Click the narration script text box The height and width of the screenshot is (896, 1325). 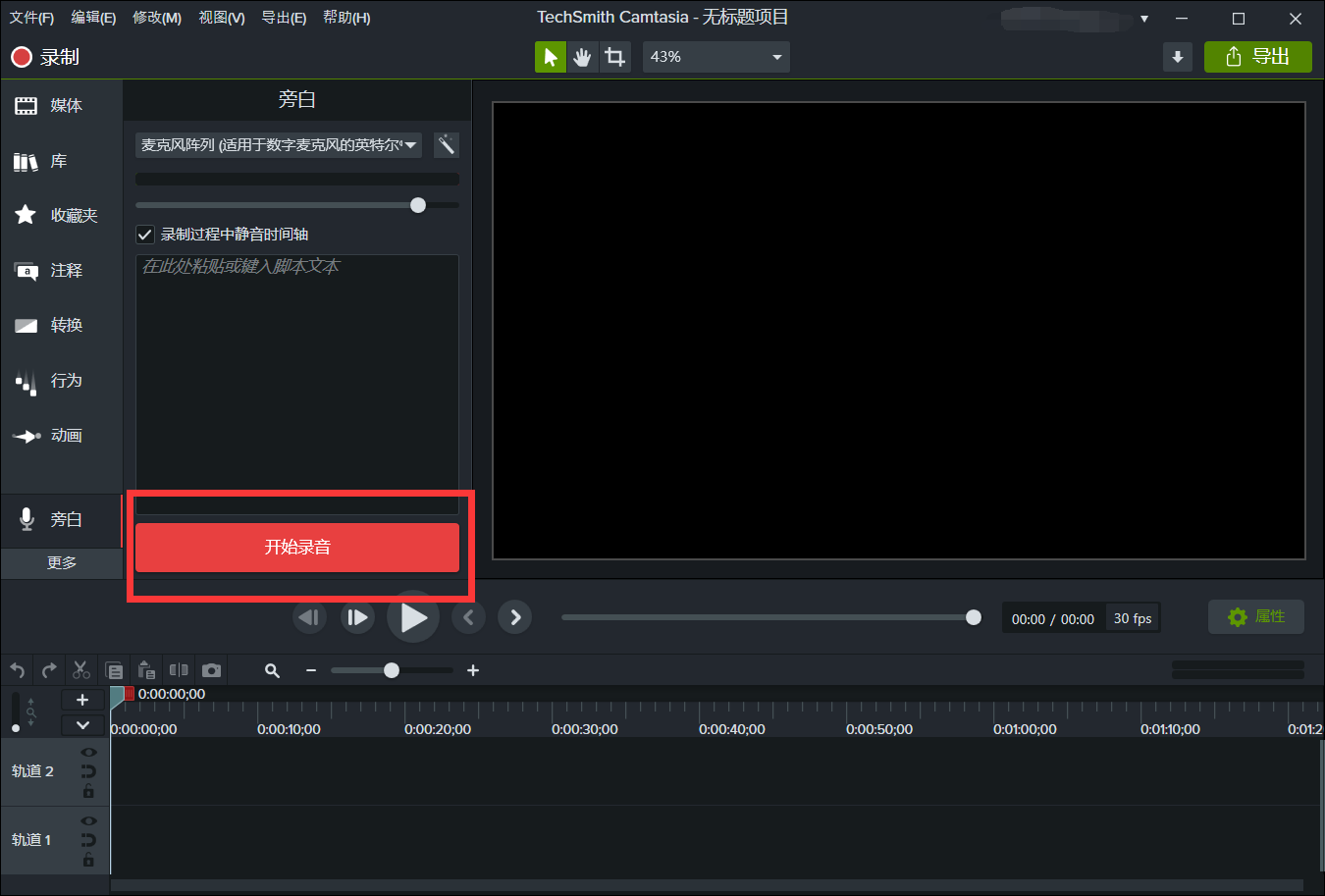[297, 384]
